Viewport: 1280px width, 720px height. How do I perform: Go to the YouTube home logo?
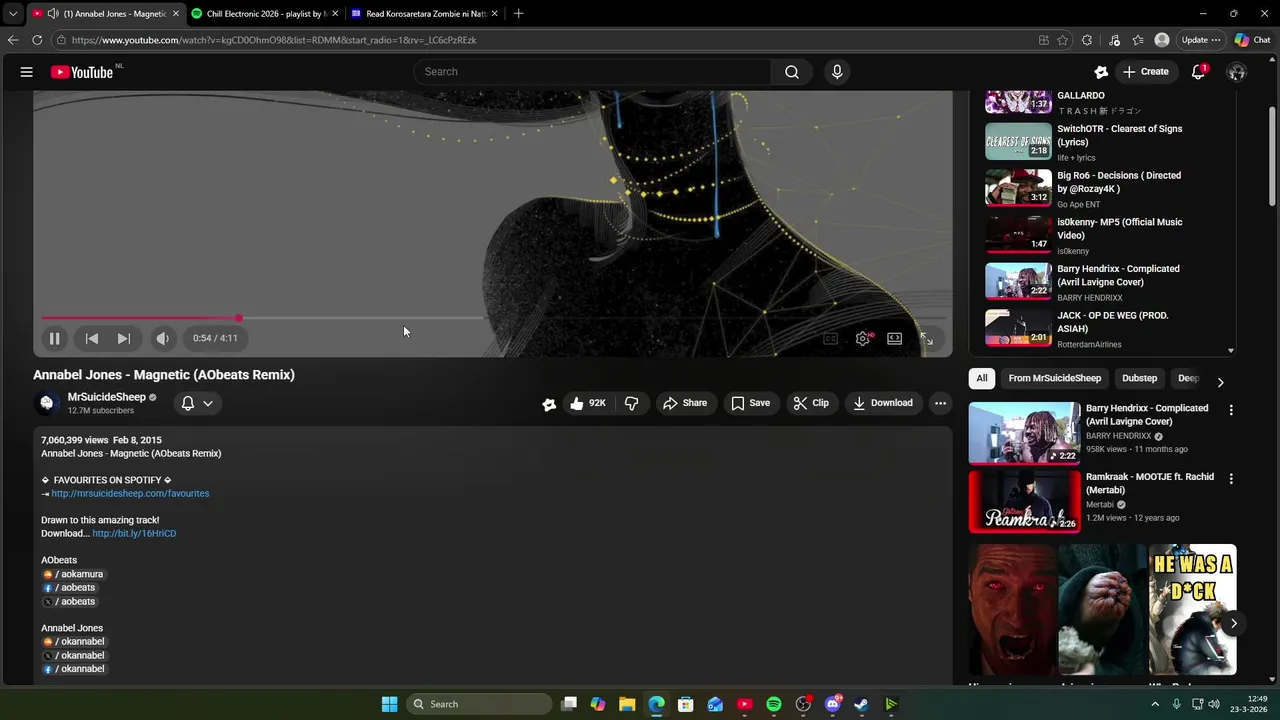82,72
